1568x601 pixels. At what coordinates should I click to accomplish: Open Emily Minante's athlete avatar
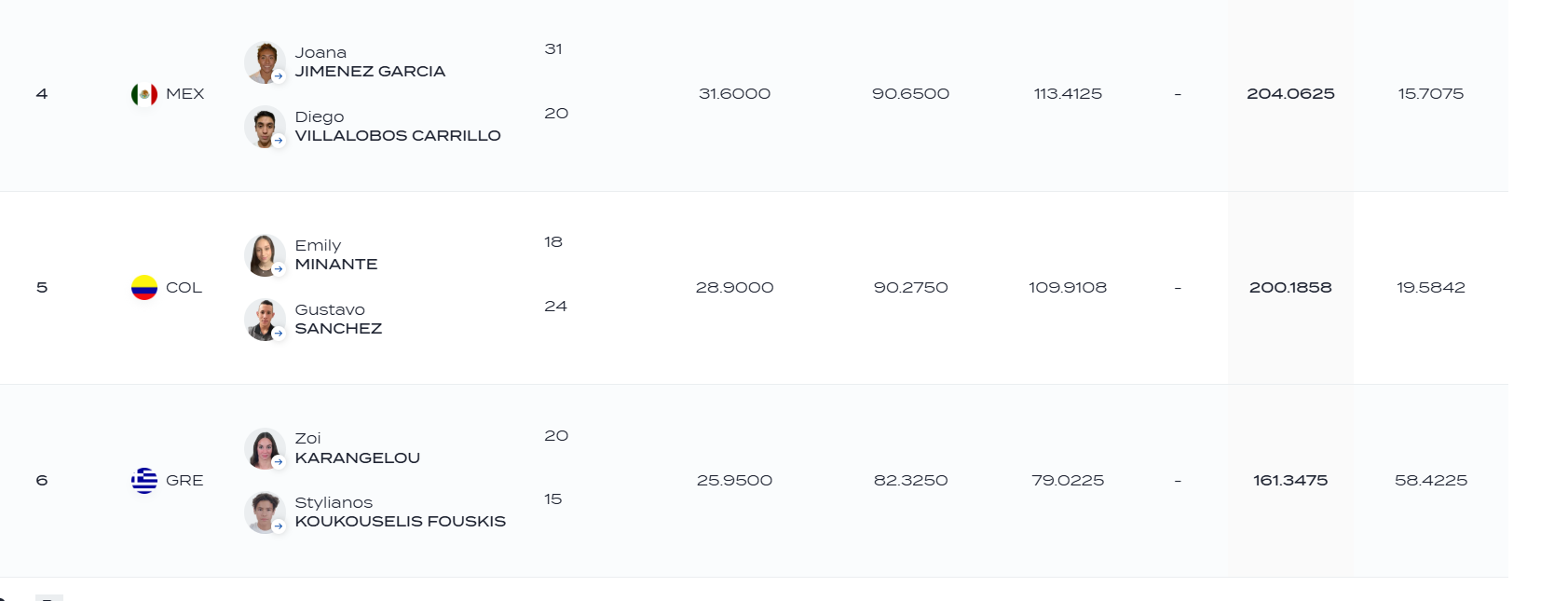265,255
